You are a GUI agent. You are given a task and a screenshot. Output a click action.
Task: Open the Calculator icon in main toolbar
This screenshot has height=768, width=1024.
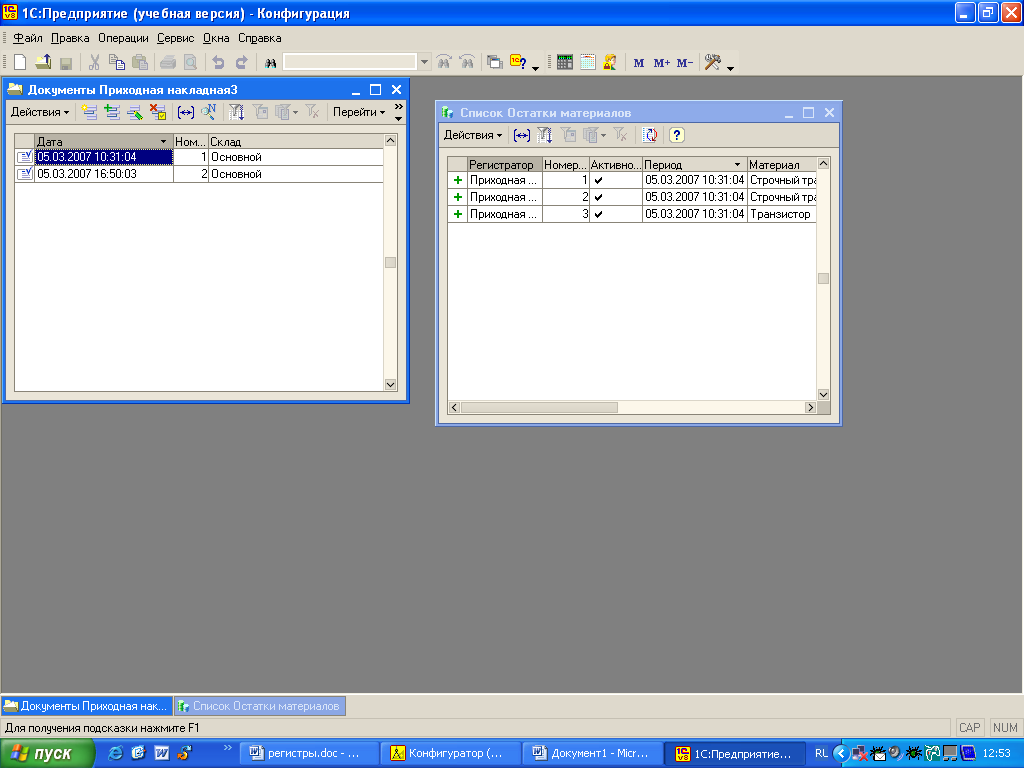[565, 62]
